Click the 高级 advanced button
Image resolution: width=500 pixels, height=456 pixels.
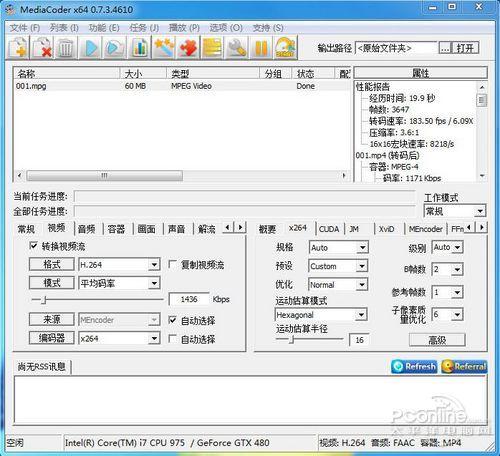click(x=437, y=340)
